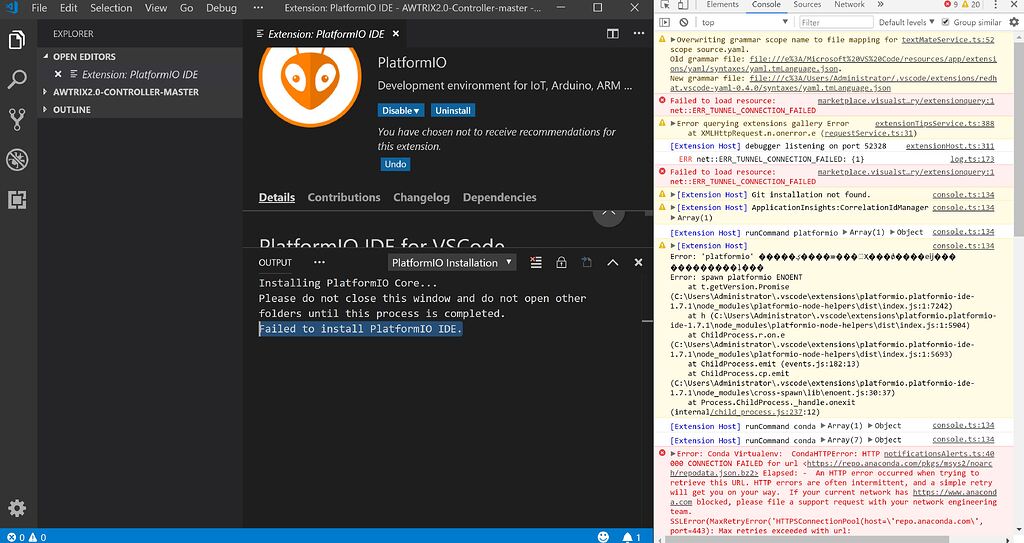
Task: Open the Debug view in activity bar
Action: [17, 159]
